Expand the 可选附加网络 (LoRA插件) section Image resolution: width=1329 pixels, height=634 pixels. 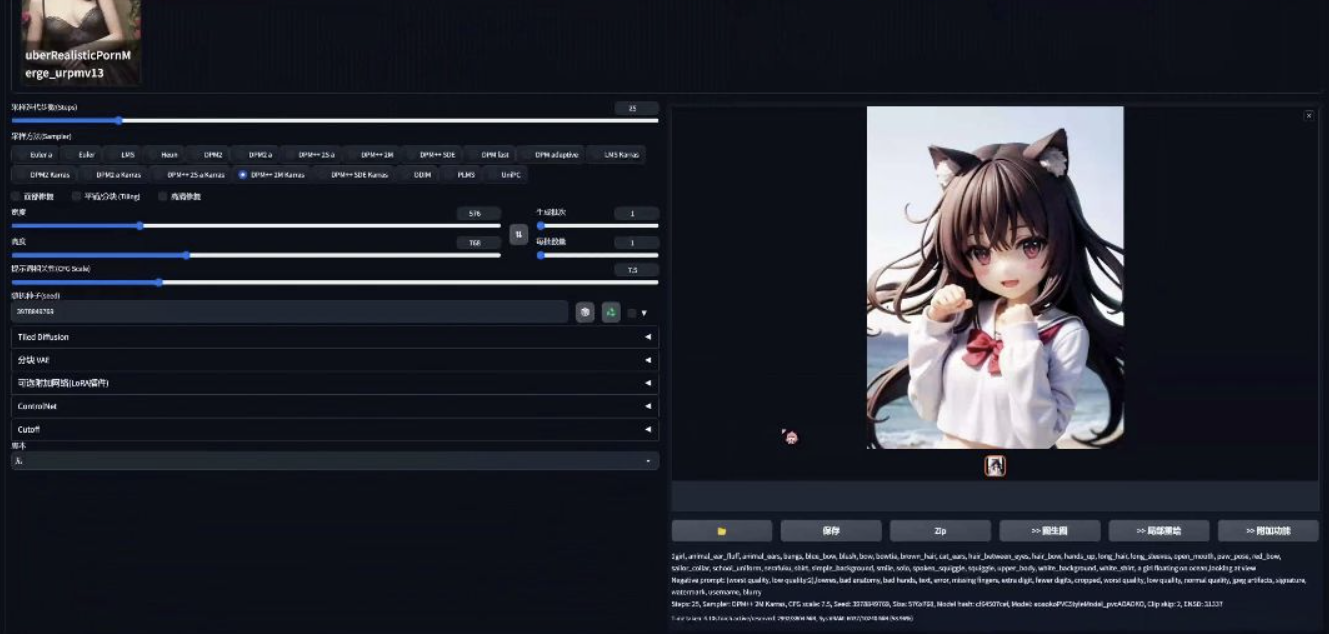pos(334,383)
